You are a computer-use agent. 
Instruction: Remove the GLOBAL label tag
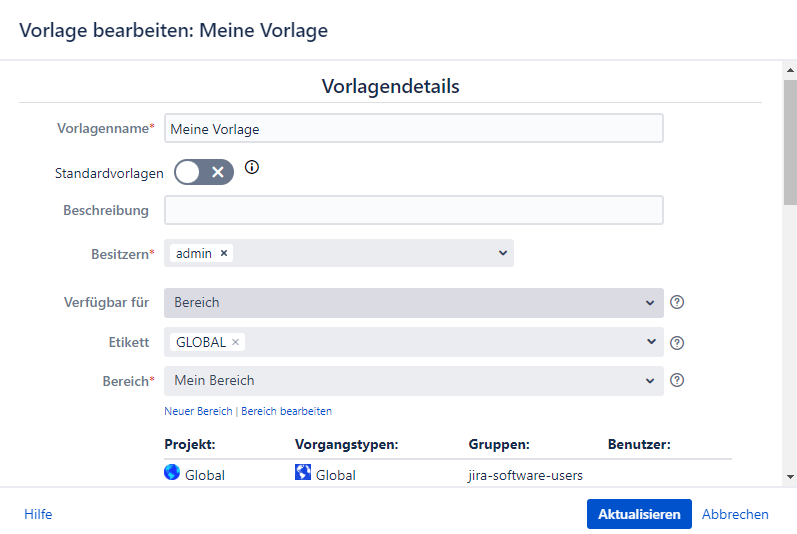tap(235, 342)
